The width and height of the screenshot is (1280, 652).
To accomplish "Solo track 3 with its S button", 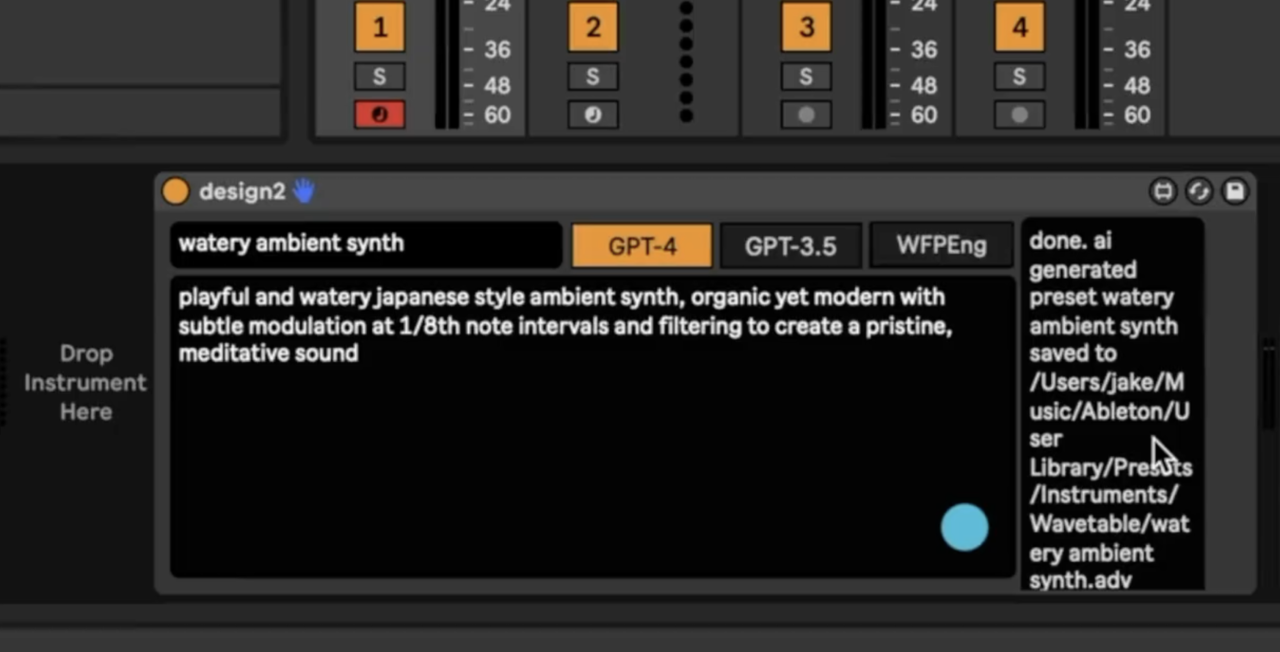I will click(806, 76).
